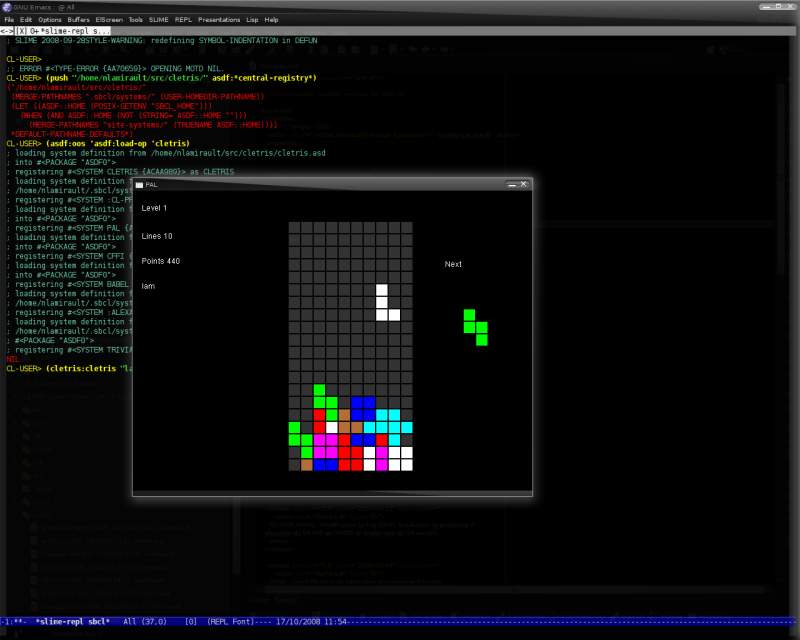Click the PAL window title bar icon

point(139,185)
